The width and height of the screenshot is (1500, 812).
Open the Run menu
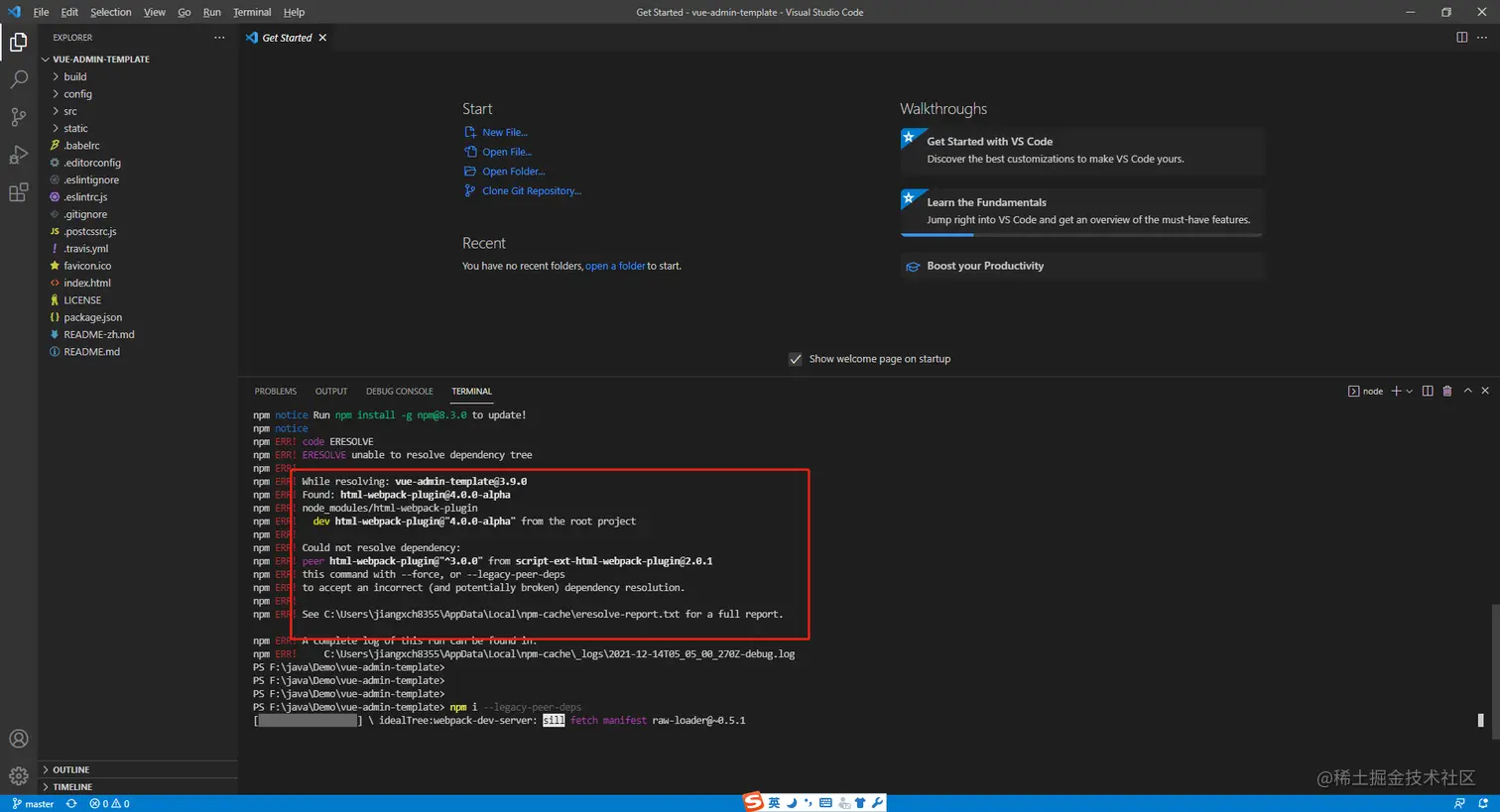(212, 12)
